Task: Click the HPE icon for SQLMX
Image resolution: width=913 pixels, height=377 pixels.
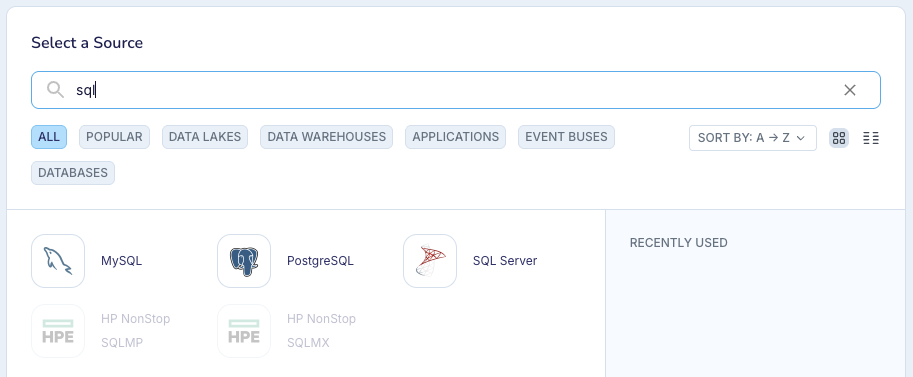Action: [x=244, y=331]
